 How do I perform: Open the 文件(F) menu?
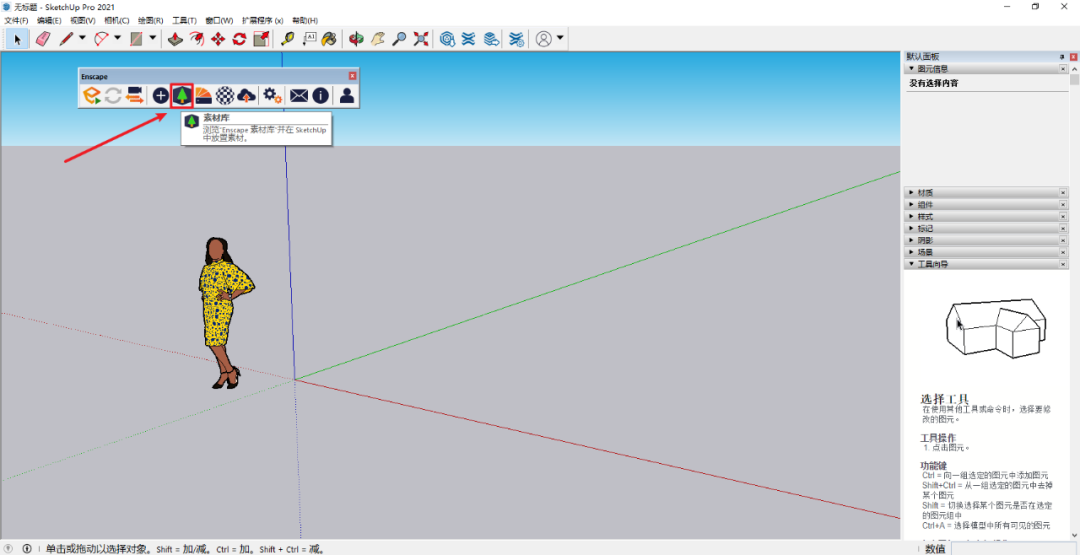16,20
